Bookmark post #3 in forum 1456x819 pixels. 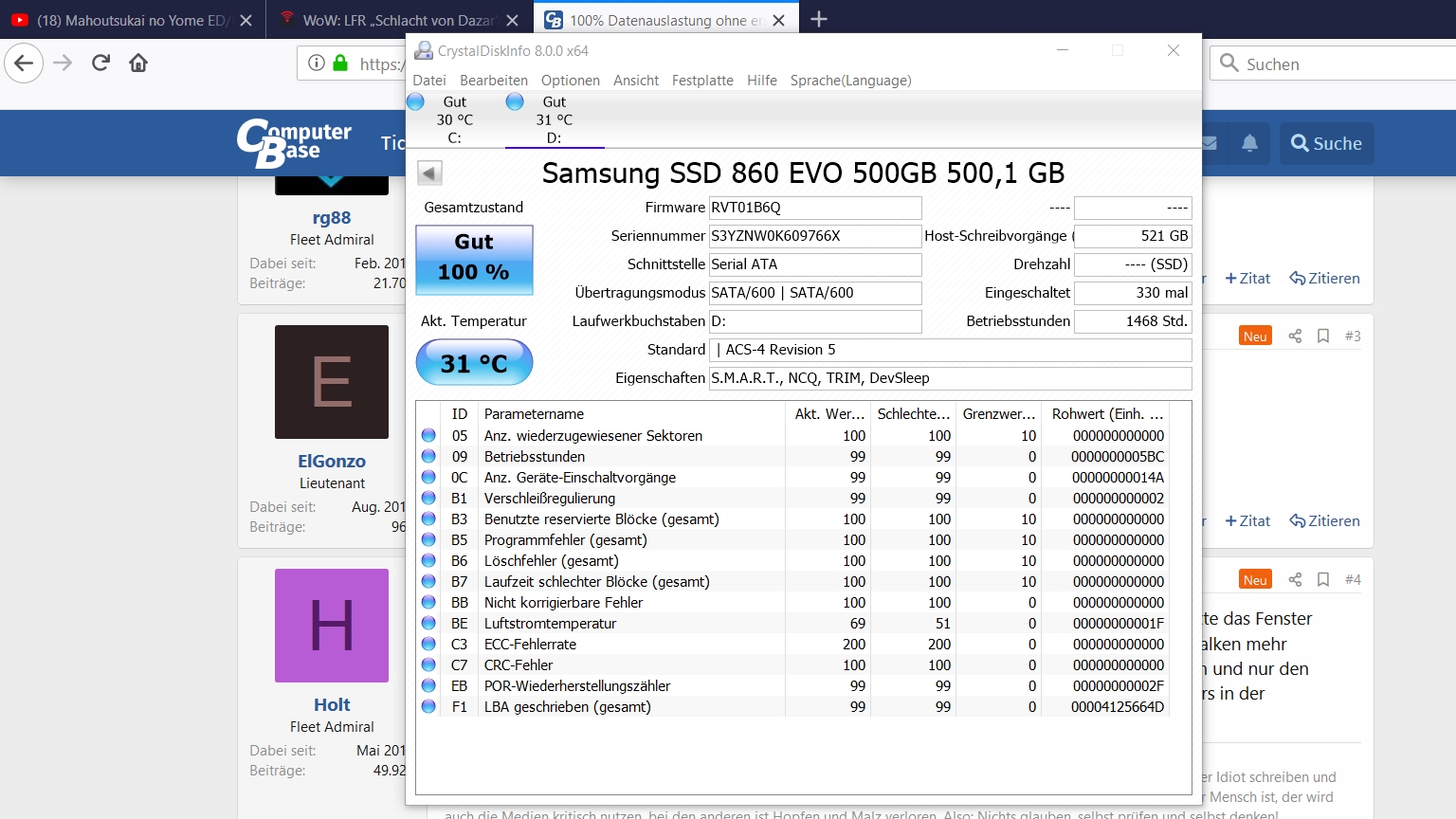pyautogui.click(x=1323, y=336)
